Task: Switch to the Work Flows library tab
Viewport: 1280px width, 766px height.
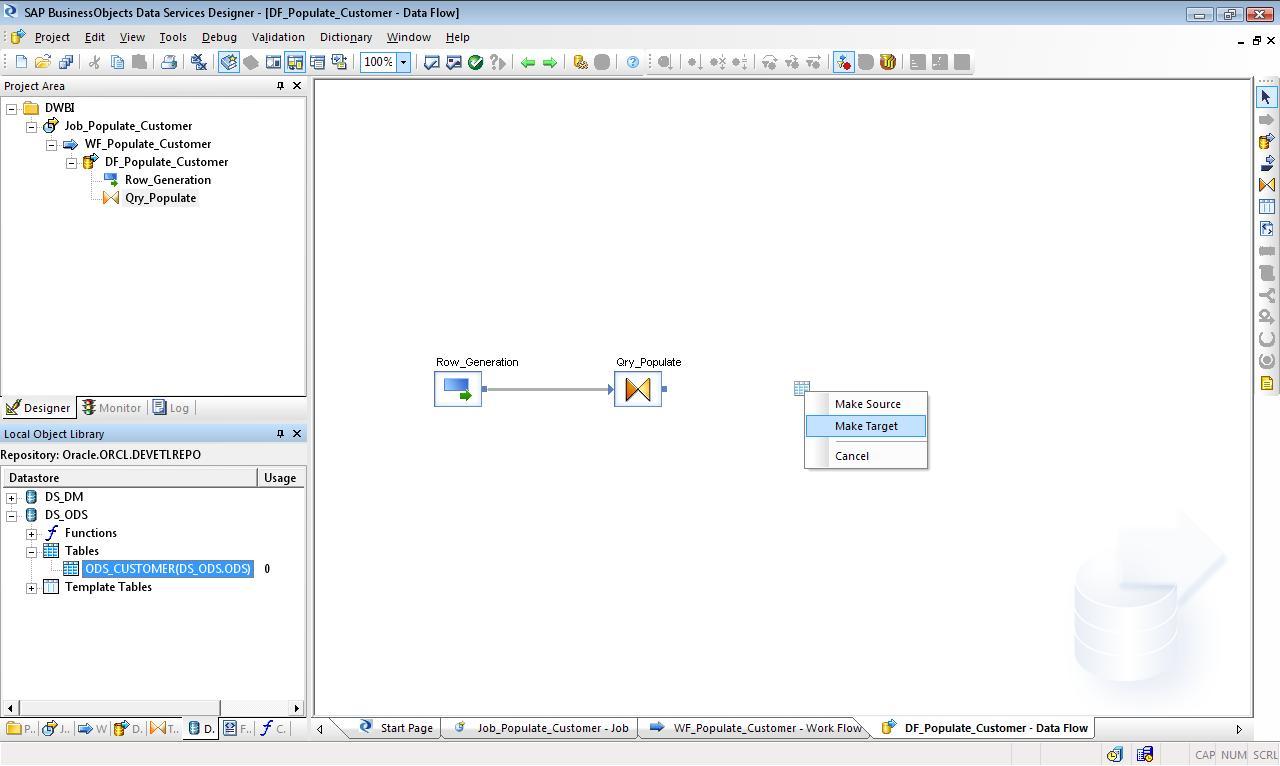Action: (x=92, y=729)
